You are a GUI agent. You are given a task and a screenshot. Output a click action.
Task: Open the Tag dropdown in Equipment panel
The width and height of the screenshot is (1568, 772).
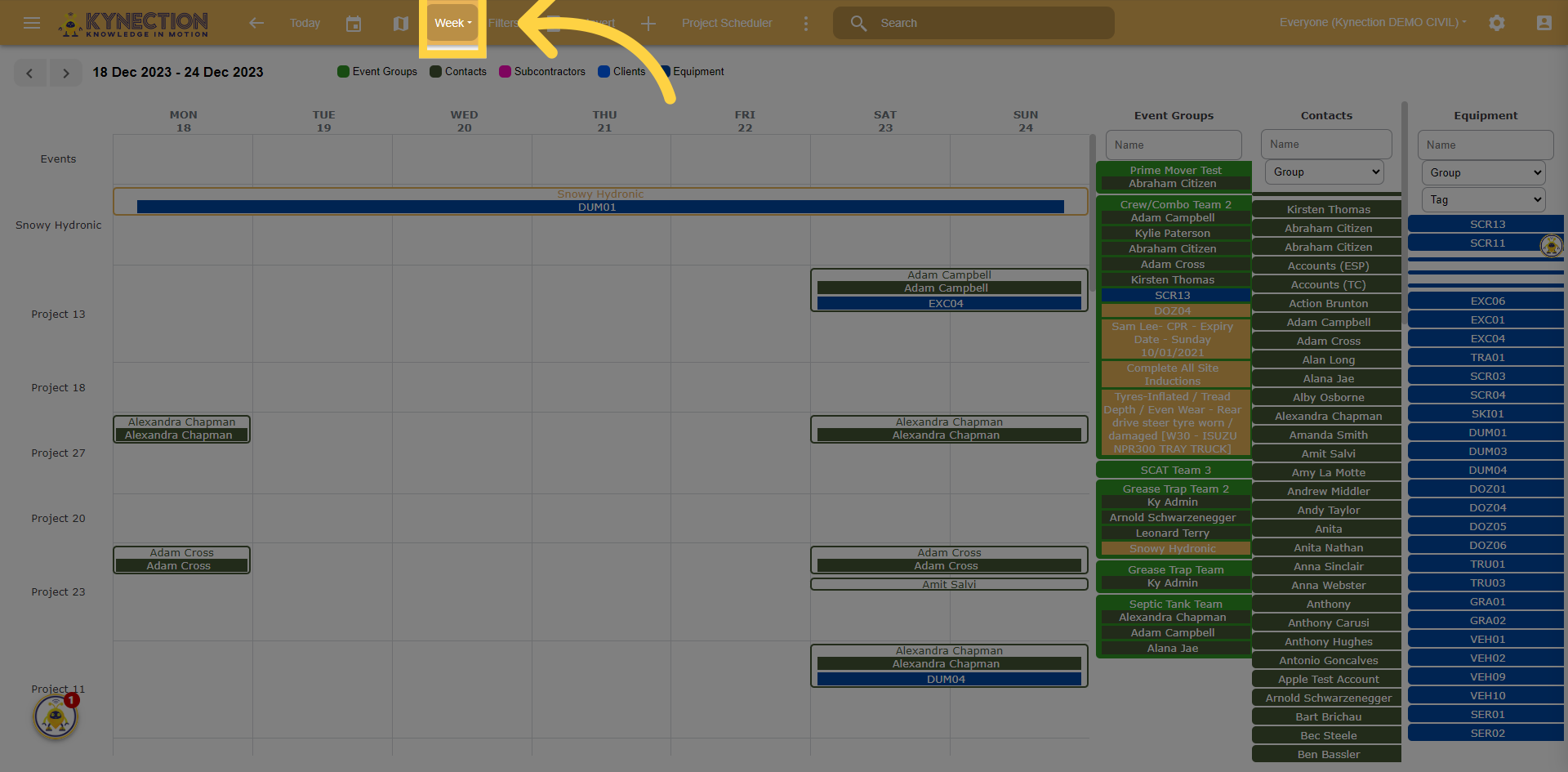pos(1483,199)
